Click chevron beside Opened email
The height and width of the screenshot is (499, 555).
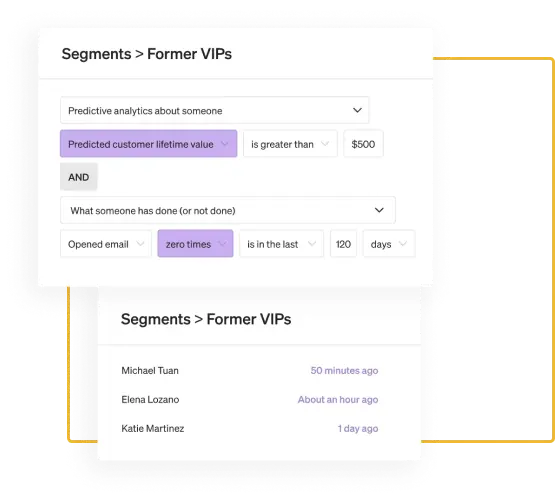tap(140, 244)
